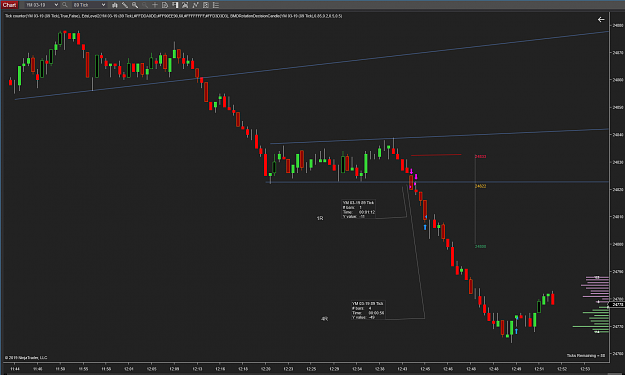This screenshot has height=375, width=625.
Task: Open the data box icon in toolbar
Action: [x=165, y=5]
